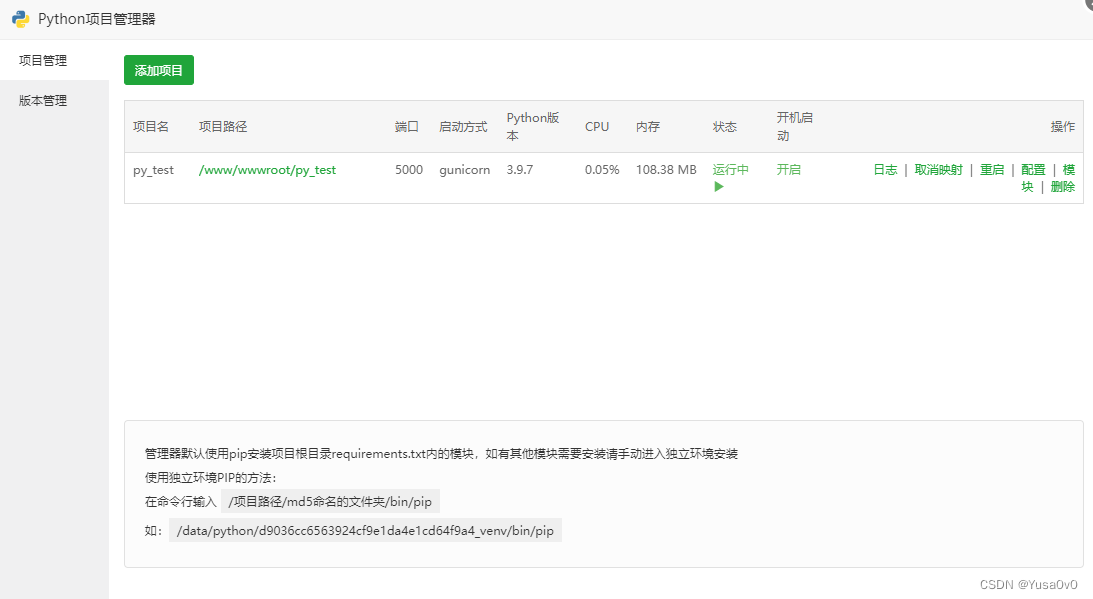
Task: Click the port value 5000 in the row
Action: click(408, 170)
